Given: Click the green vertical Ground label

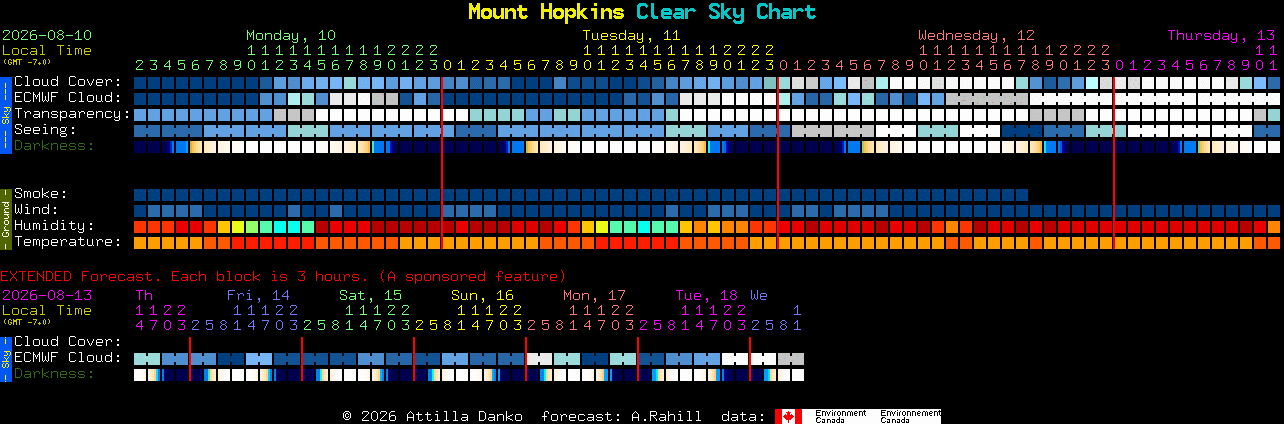Looking at the screenshot, I should [5, 218].
